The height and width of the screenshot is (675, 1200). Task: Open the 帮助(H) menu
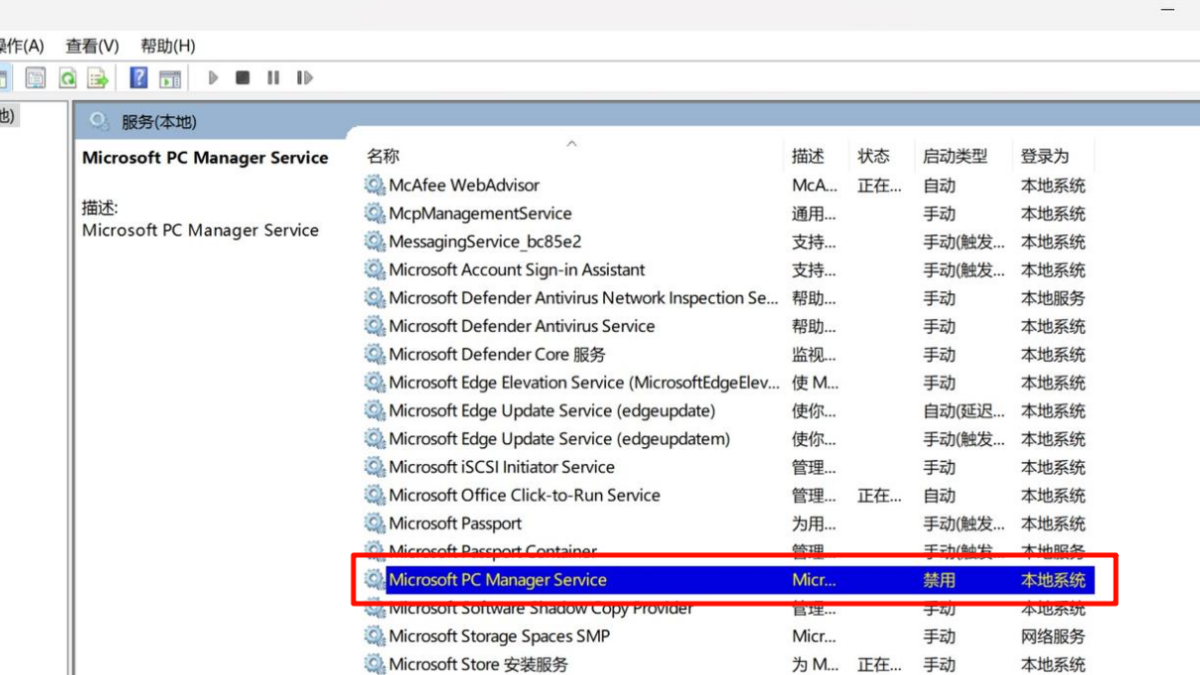pos(168,46)
